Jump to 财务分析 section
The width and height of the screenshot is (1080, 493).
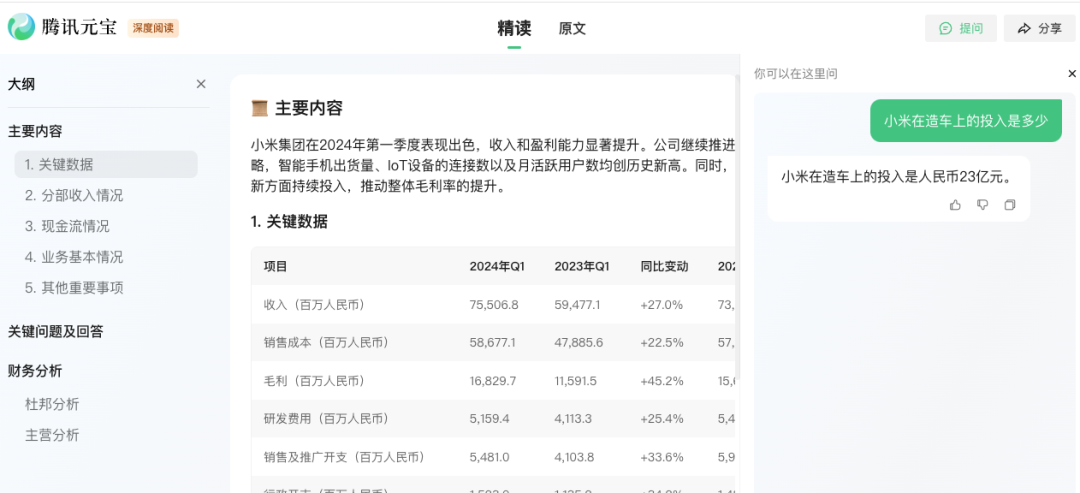click(35, 371)
